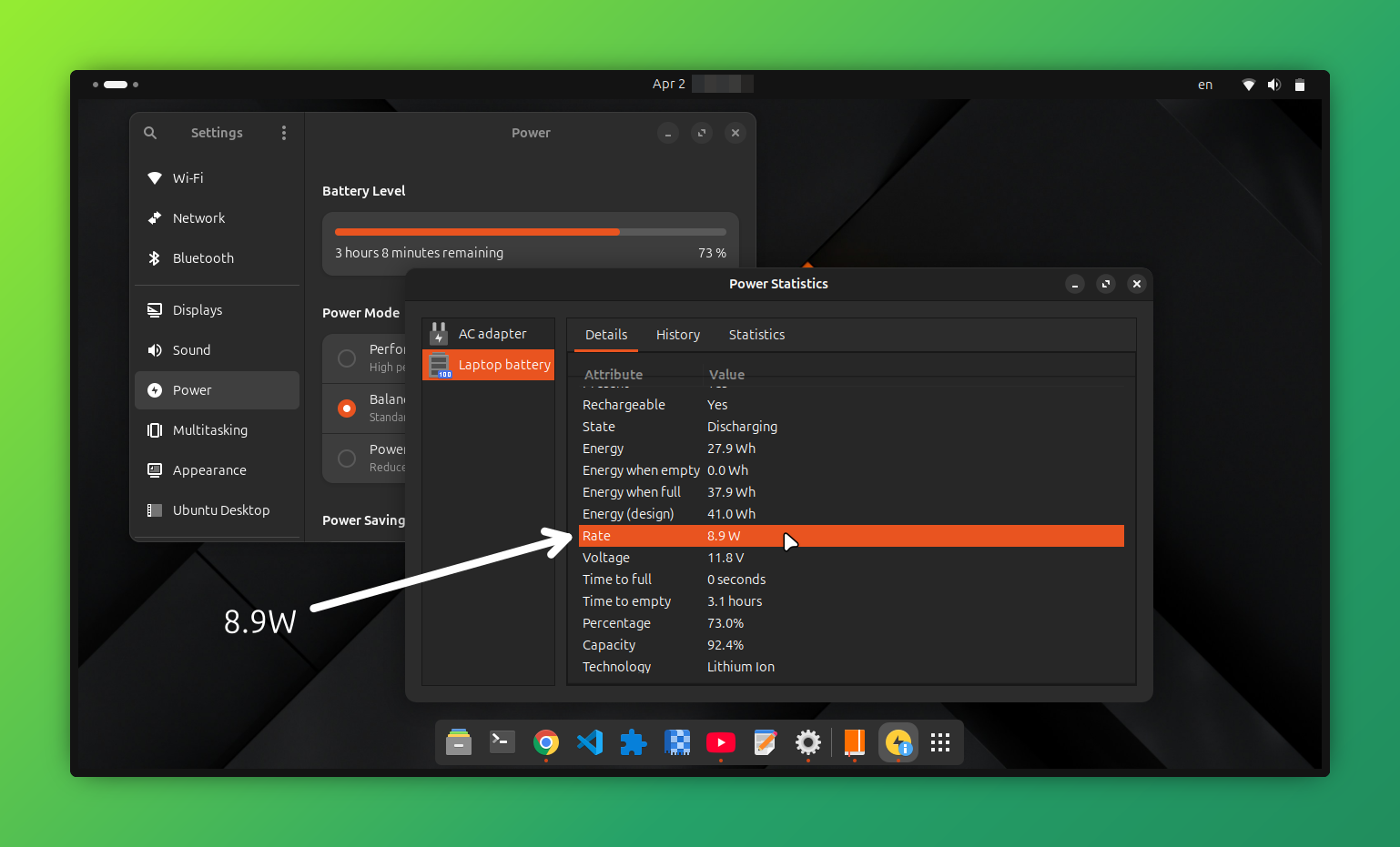Open the Files manager dock icon

pyautogui.click(x=459, y=742)
